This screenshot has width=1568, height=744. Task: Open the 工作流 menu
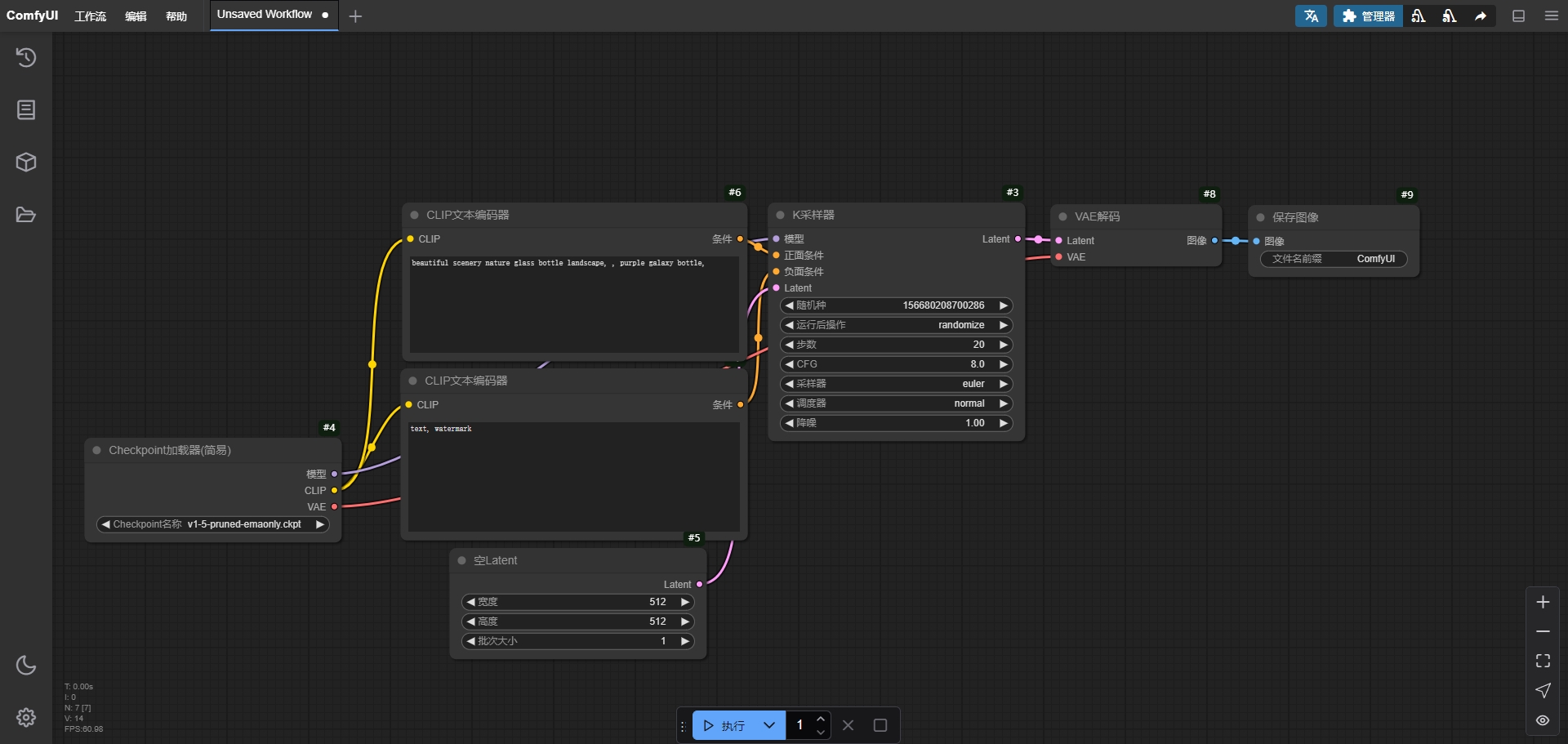pos(91,16)
